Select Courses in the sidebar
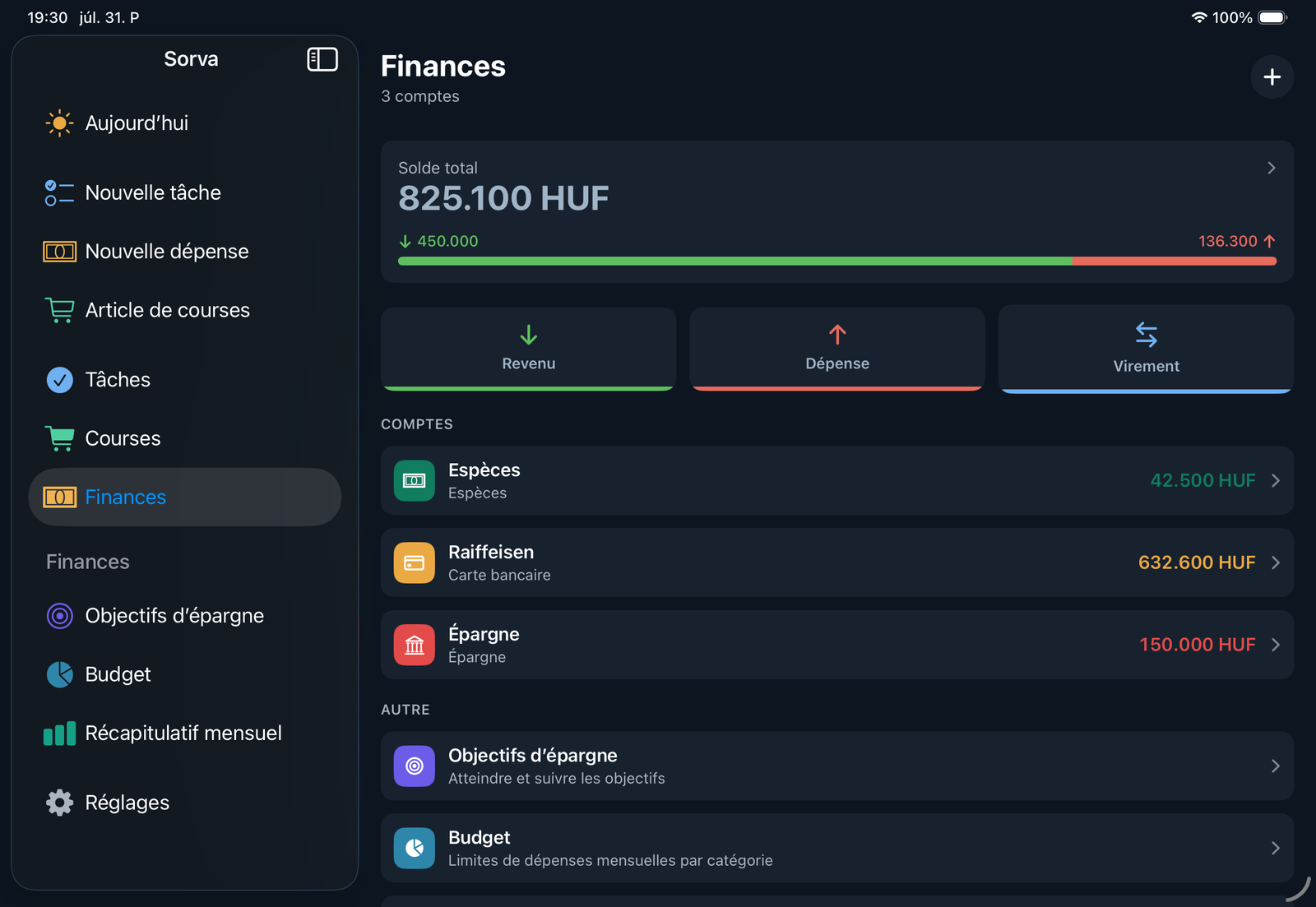The height and width of the screenshot is (907, 1316). coord(184,438)
